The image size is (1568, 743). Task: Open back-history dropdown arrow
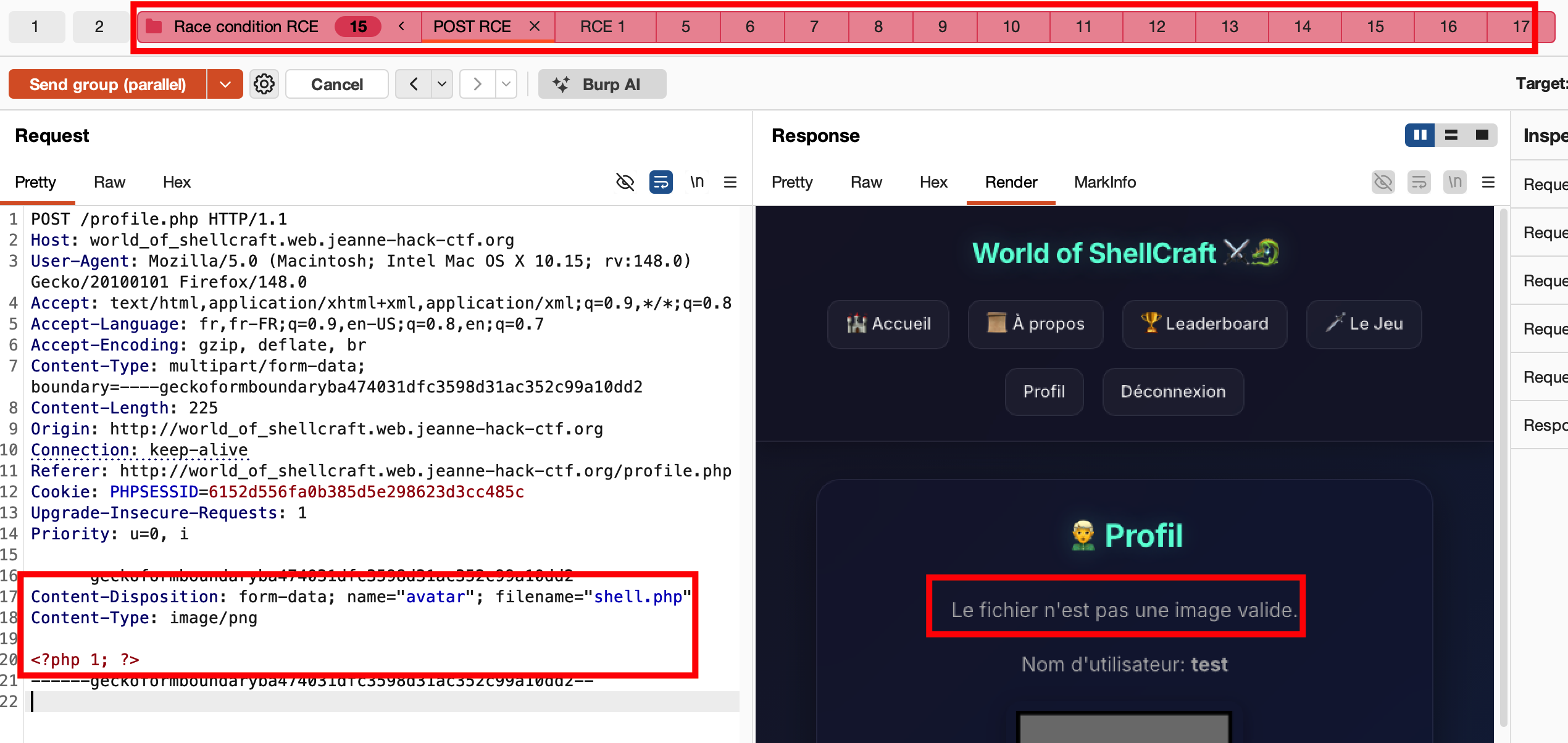click(x=442, y=84)
